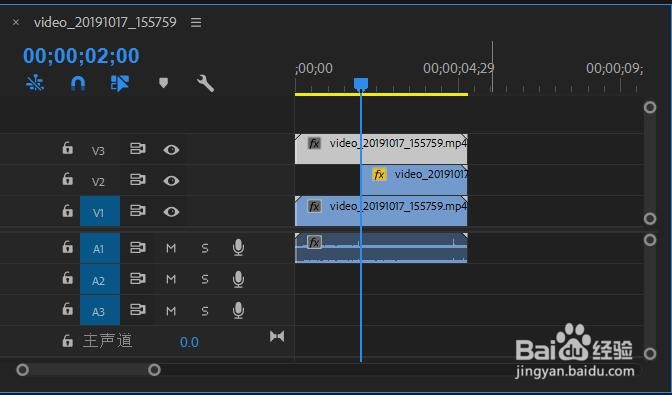The image size is (672, 395).
Task: Select the video_20191017 clip on track V2
Action: click(414, 180)
